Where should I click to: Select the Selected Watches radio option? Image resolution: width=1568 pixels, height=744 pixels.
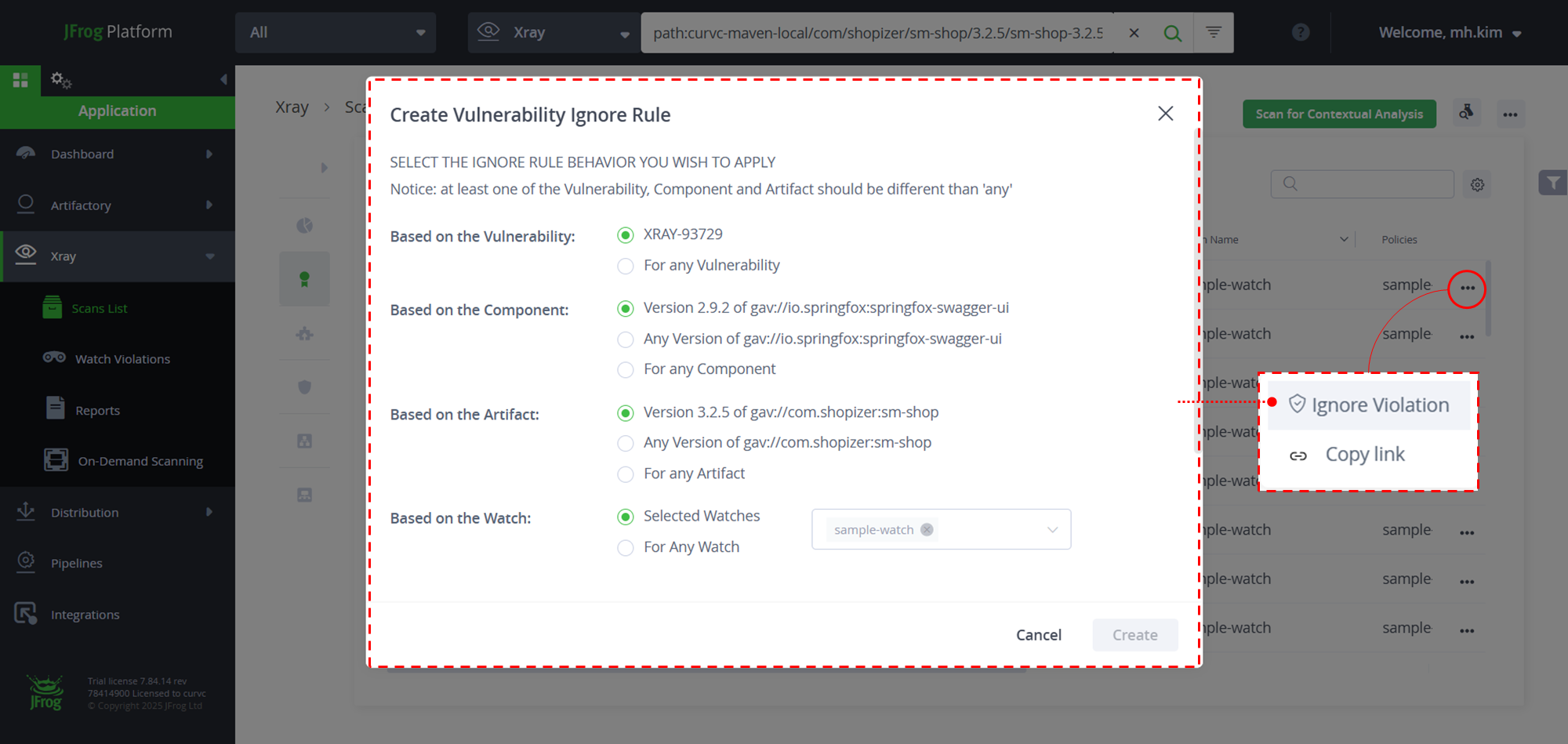626,517
